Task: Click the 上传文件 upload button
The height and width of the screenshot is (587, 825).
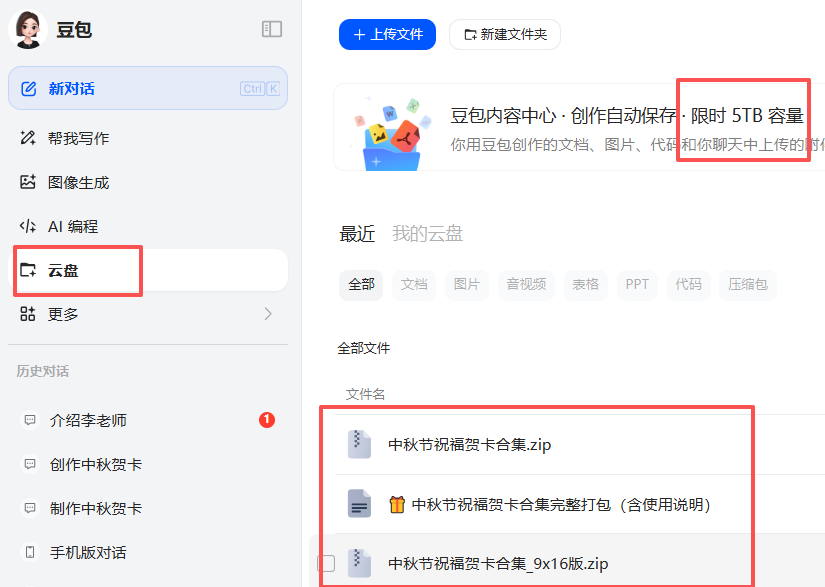Action: click(387, 34)
